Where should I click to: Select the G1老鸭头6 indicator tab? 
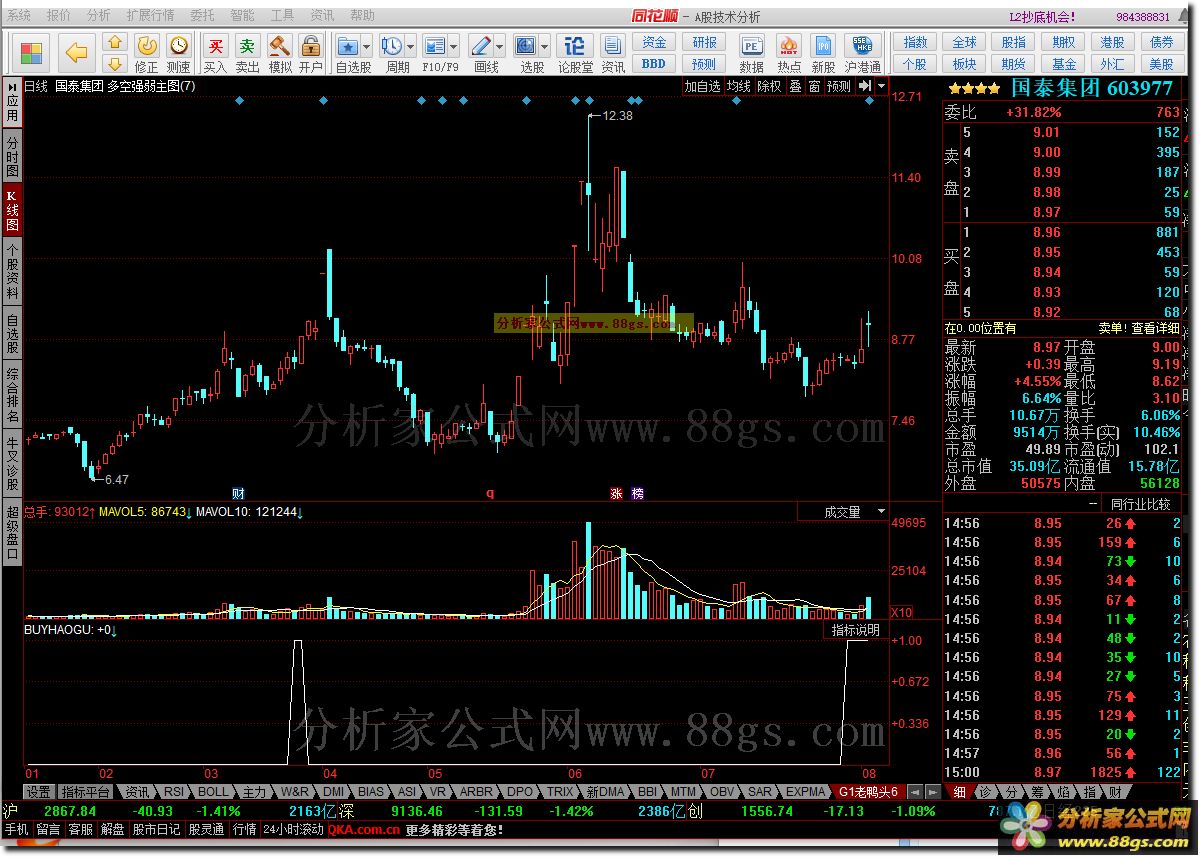870,791
